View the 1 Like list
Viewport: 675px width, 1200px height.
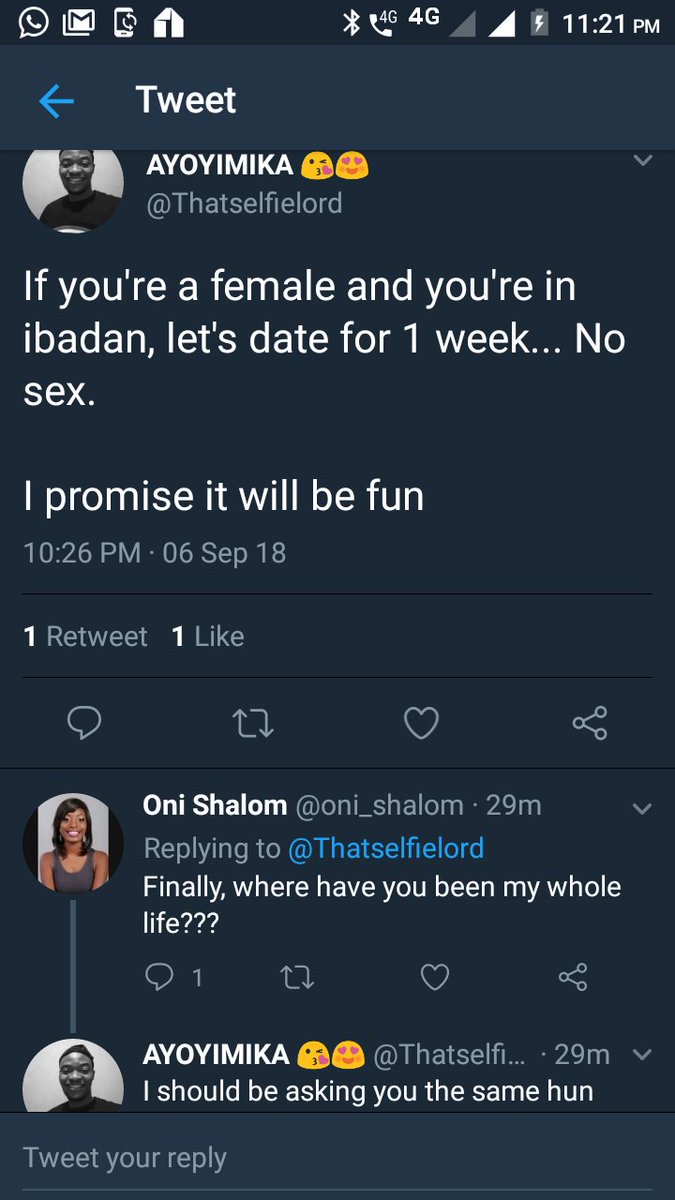[208, 636]
